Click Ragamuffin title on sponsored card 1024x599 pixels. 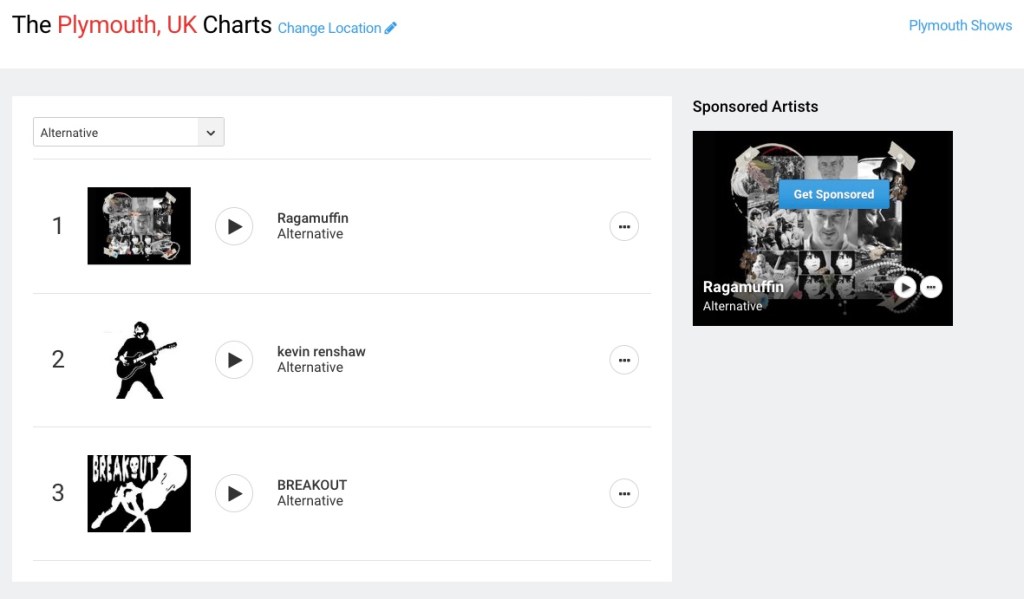(743, 287)
